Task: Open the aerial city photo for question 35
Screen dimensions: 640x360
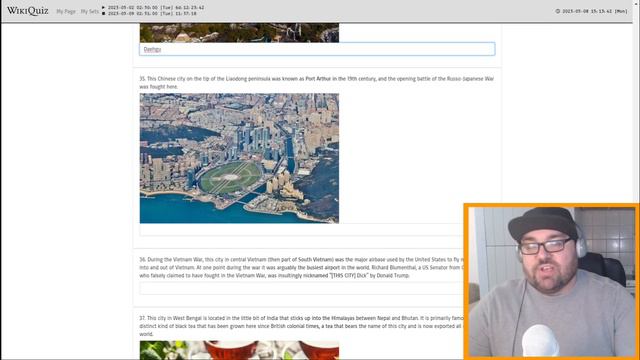Action: pyautogui.click(x=239, y=158)
